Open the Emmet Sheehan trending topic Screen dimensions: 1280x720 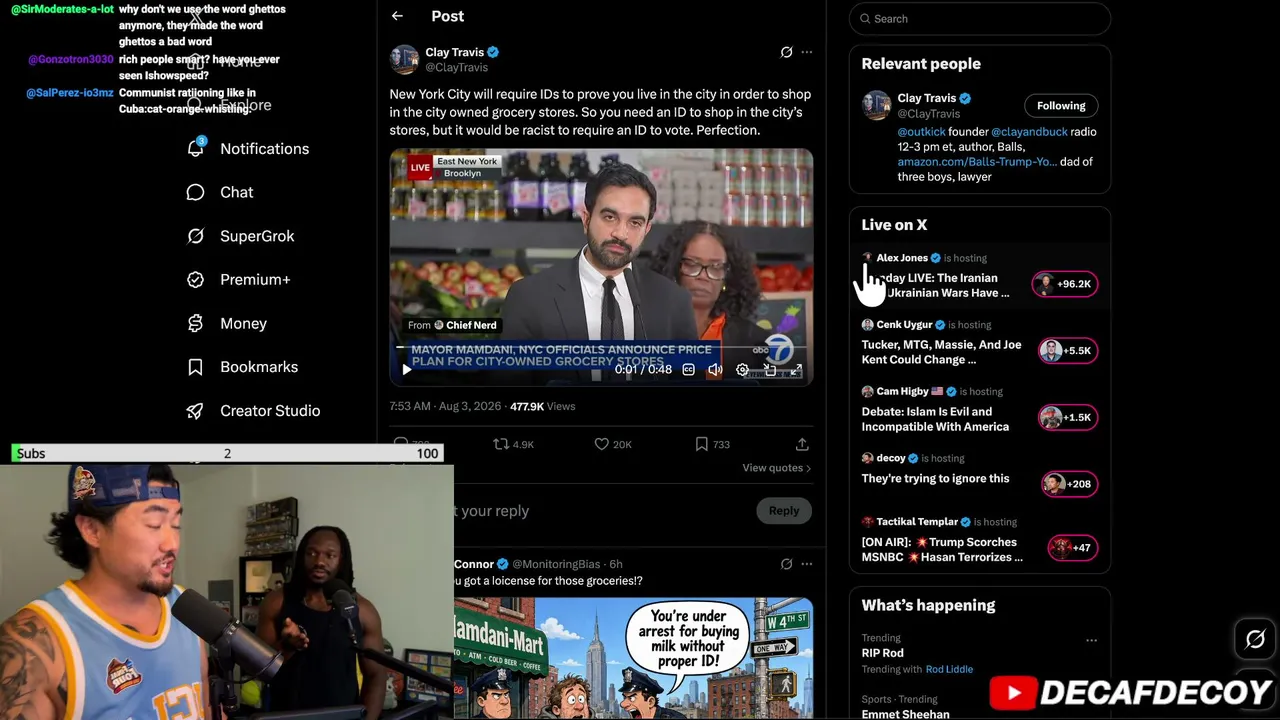905,714
